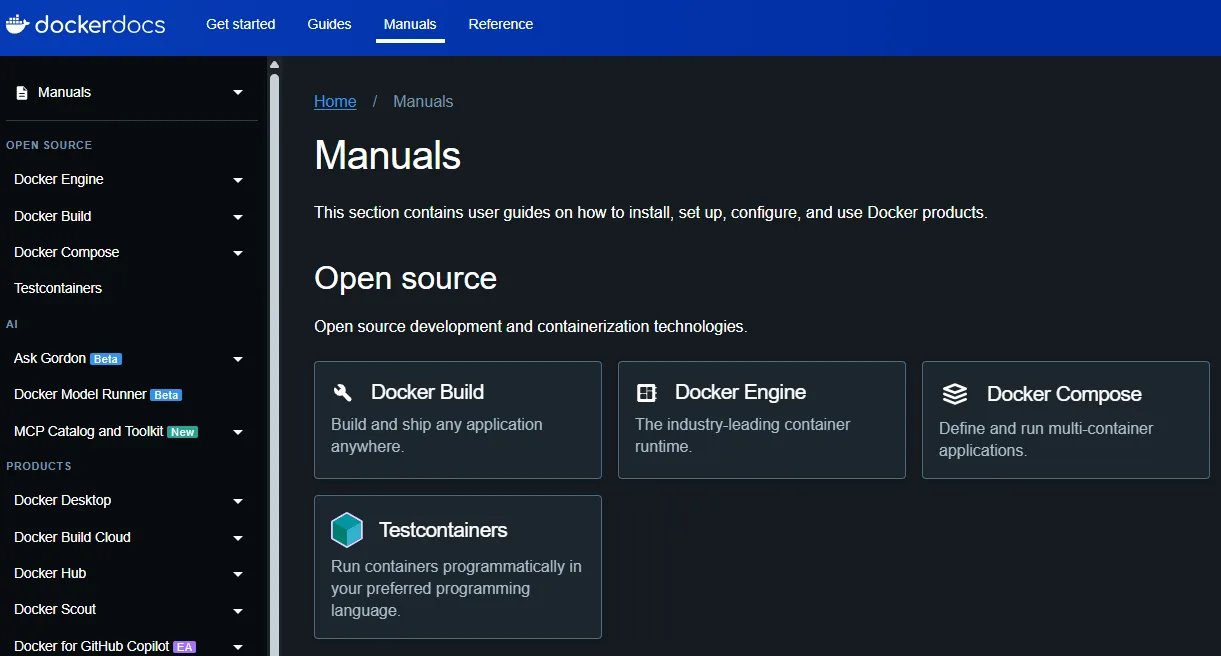Open Docker Hub in the sidebar
The height and width of the screenshot is (656, 1221).
click(x=50, y=573)
